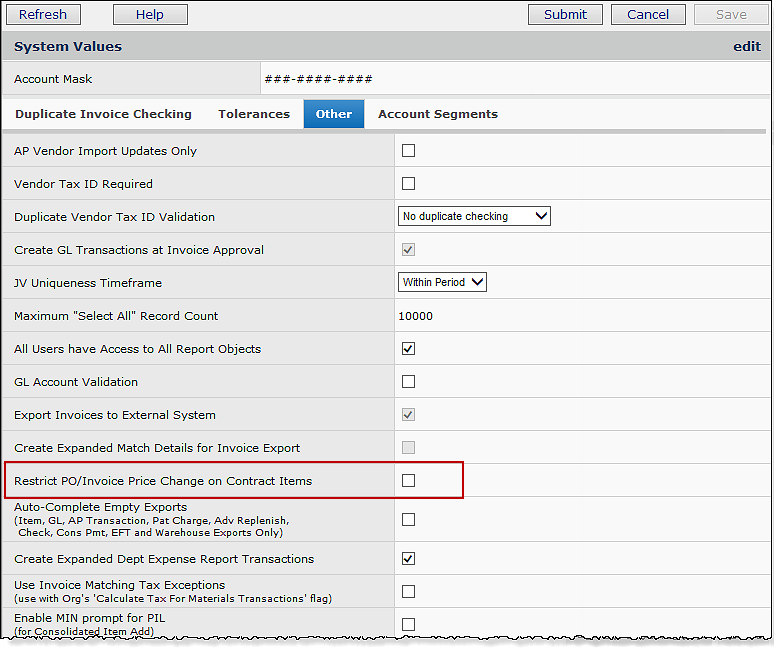Viewport: 774px width, 653px height.
Task: Switch to Duplicate Invoice Checking tab
Action: click(x=103, y=114)
